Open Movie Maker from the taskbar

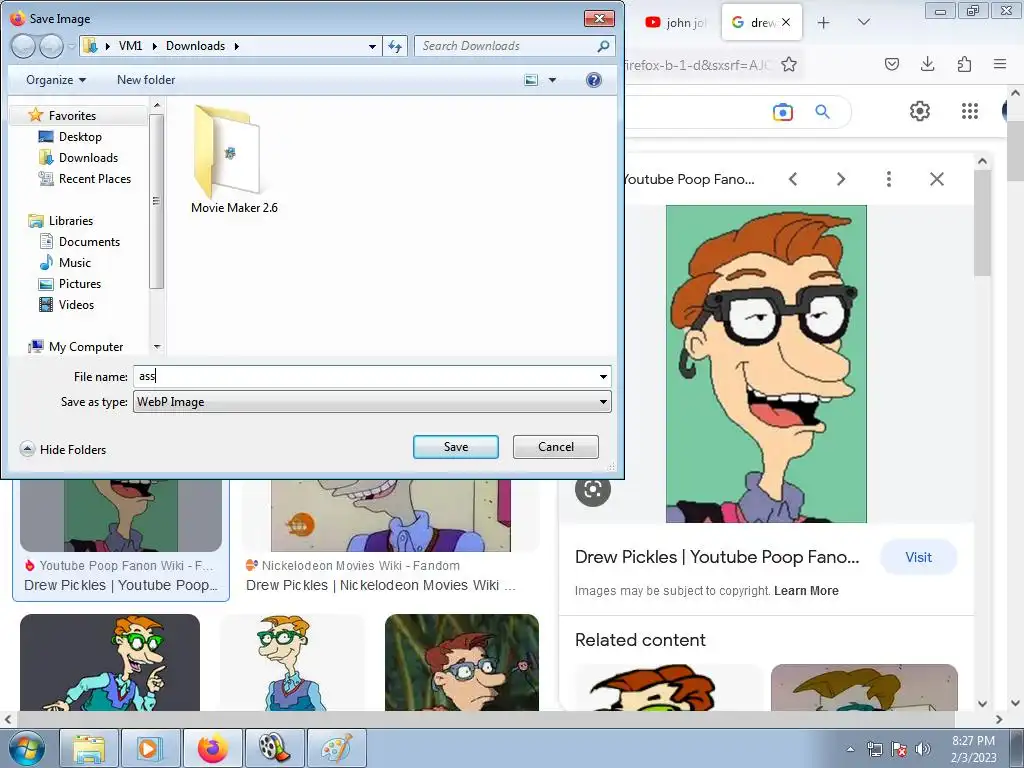point(274,748)
